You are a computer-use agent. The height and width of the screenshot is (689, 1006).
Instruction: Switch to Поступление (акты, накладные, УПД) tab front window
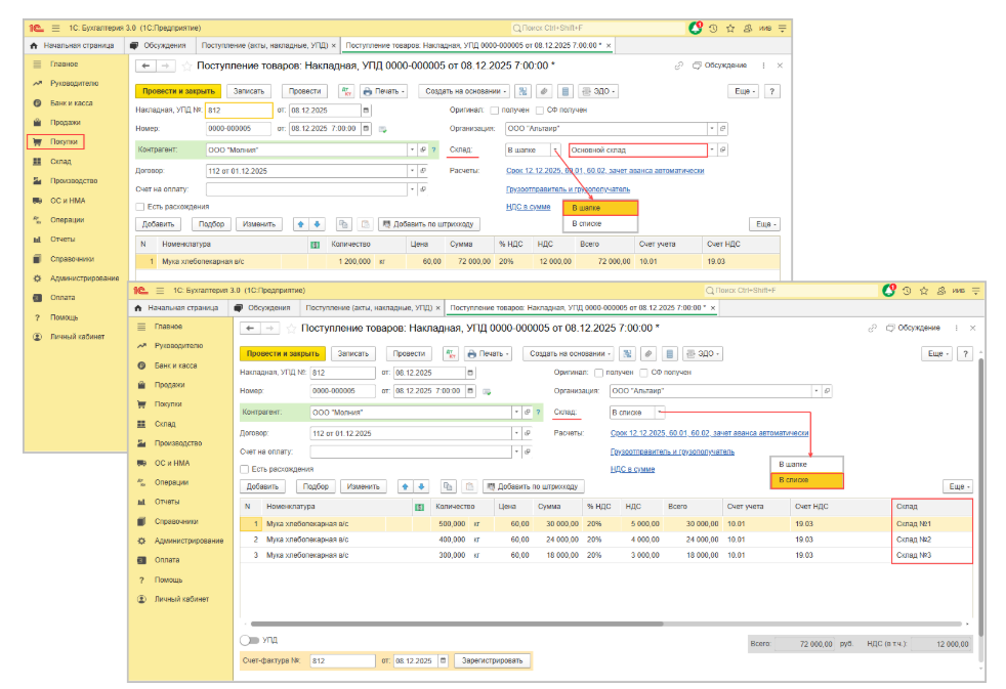pos(372,308)
